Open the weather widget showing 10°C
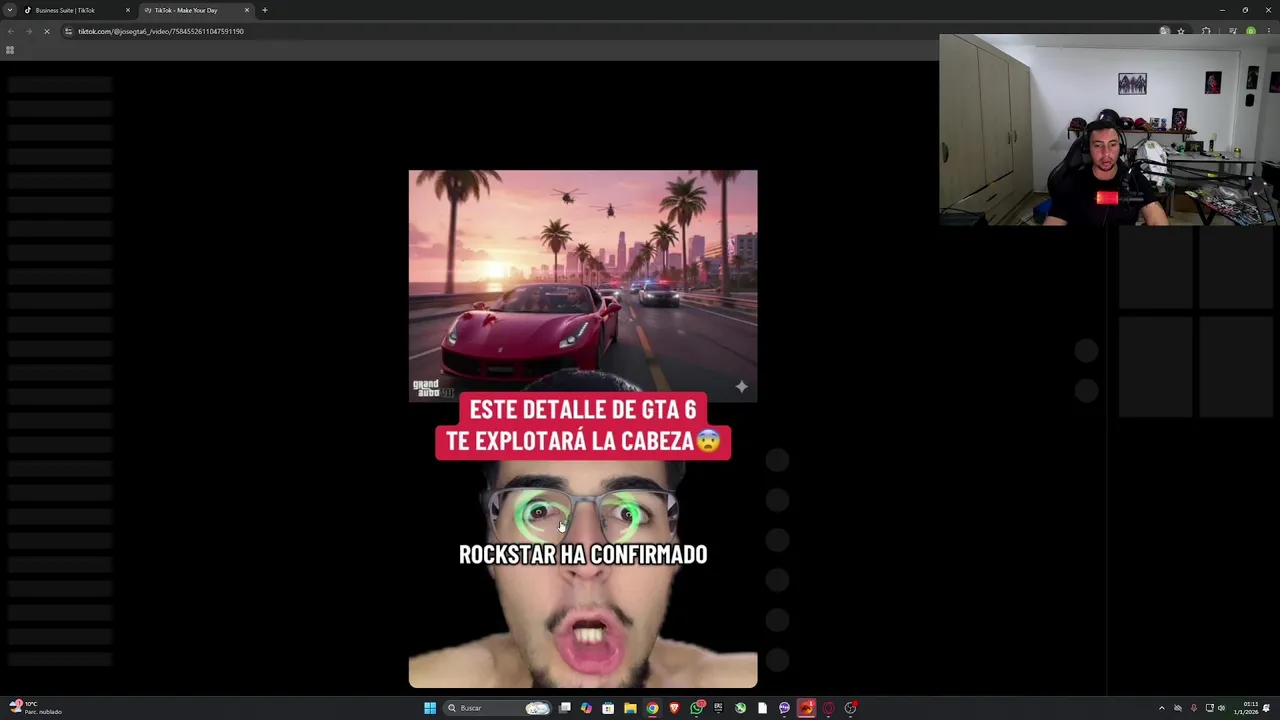1280x720 pixels. pos(35,708)
